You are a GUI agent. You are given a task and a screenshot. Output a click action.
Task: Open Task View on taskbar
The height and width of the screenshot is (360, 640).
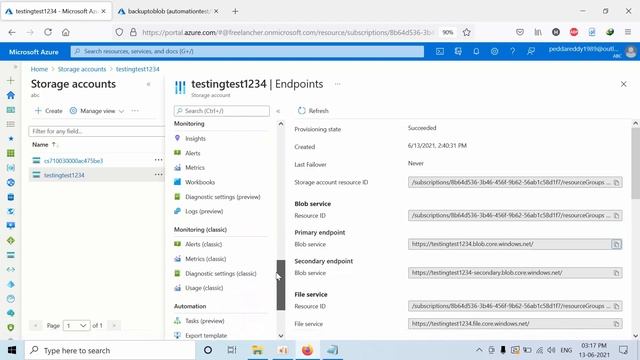pos(232,350)
